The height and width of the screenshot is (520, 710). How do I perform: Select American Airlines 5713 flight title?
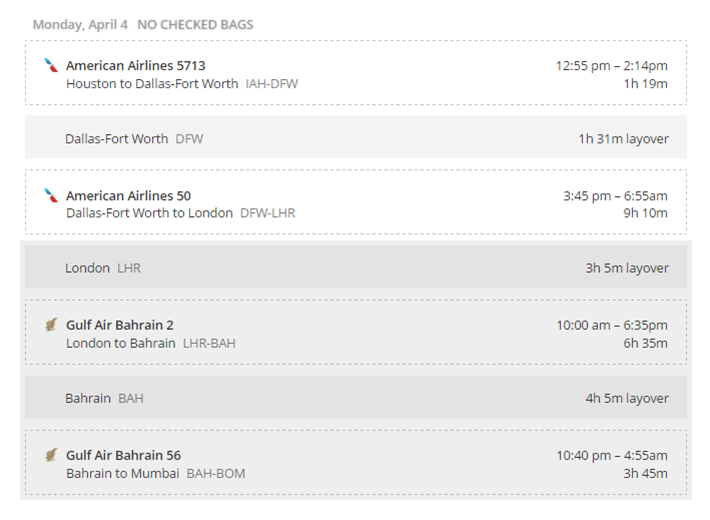pos(135,66)
